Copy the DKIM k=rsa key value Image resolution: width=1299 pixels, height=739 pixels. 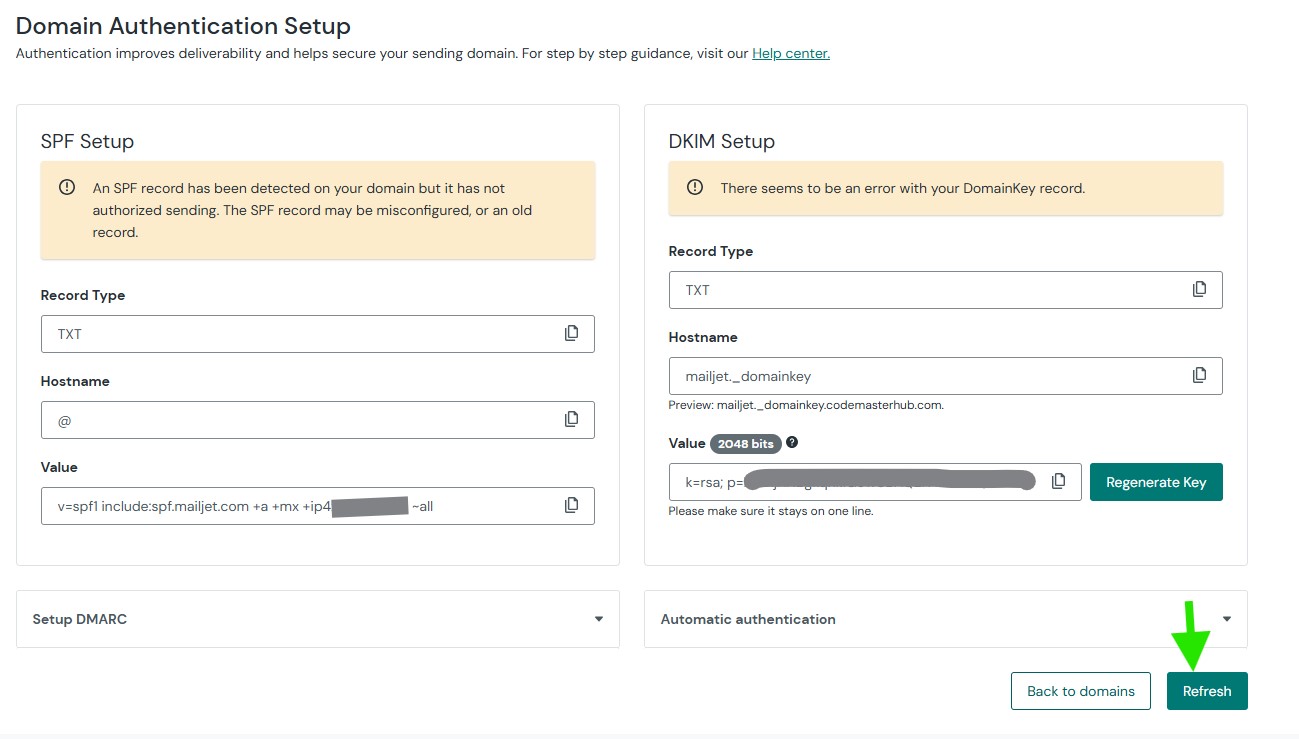pyautogui.click(x=1058, y=482)
